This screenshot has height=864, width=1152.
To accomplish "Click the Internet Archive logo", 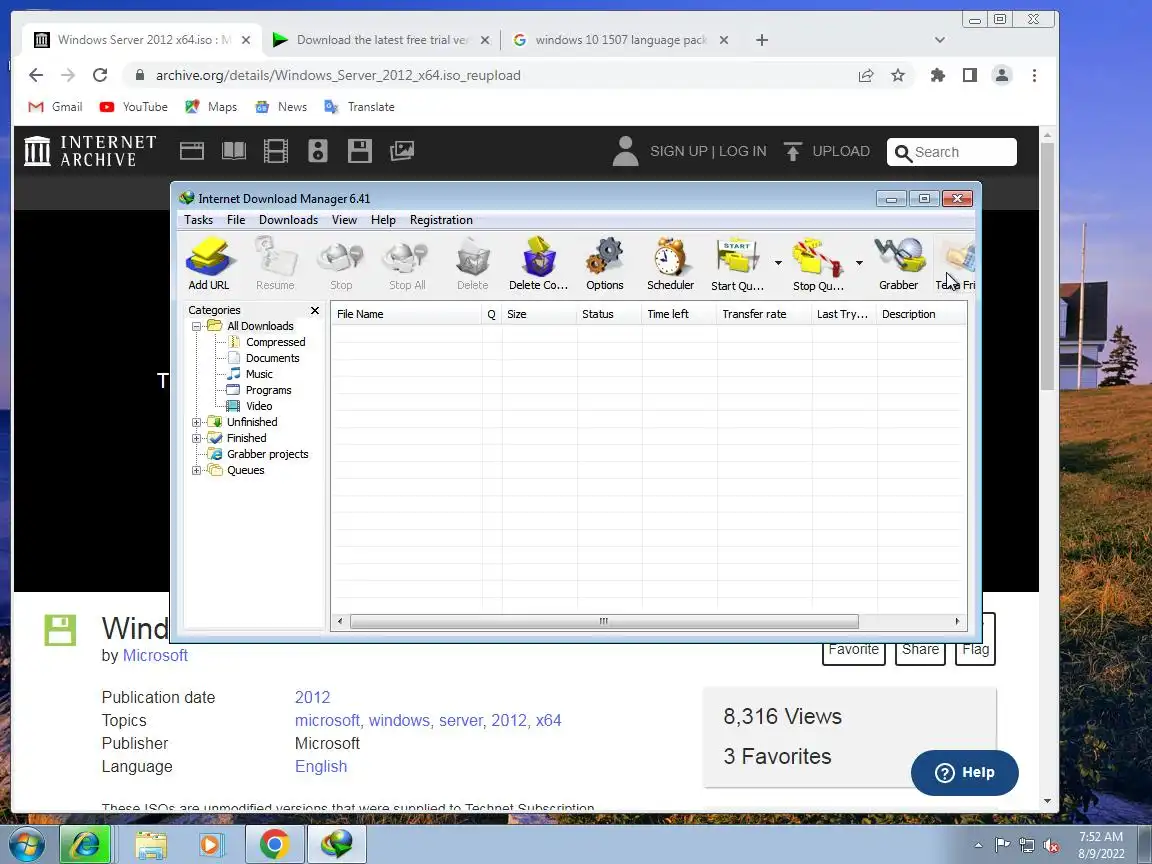I will coord(90,151).
